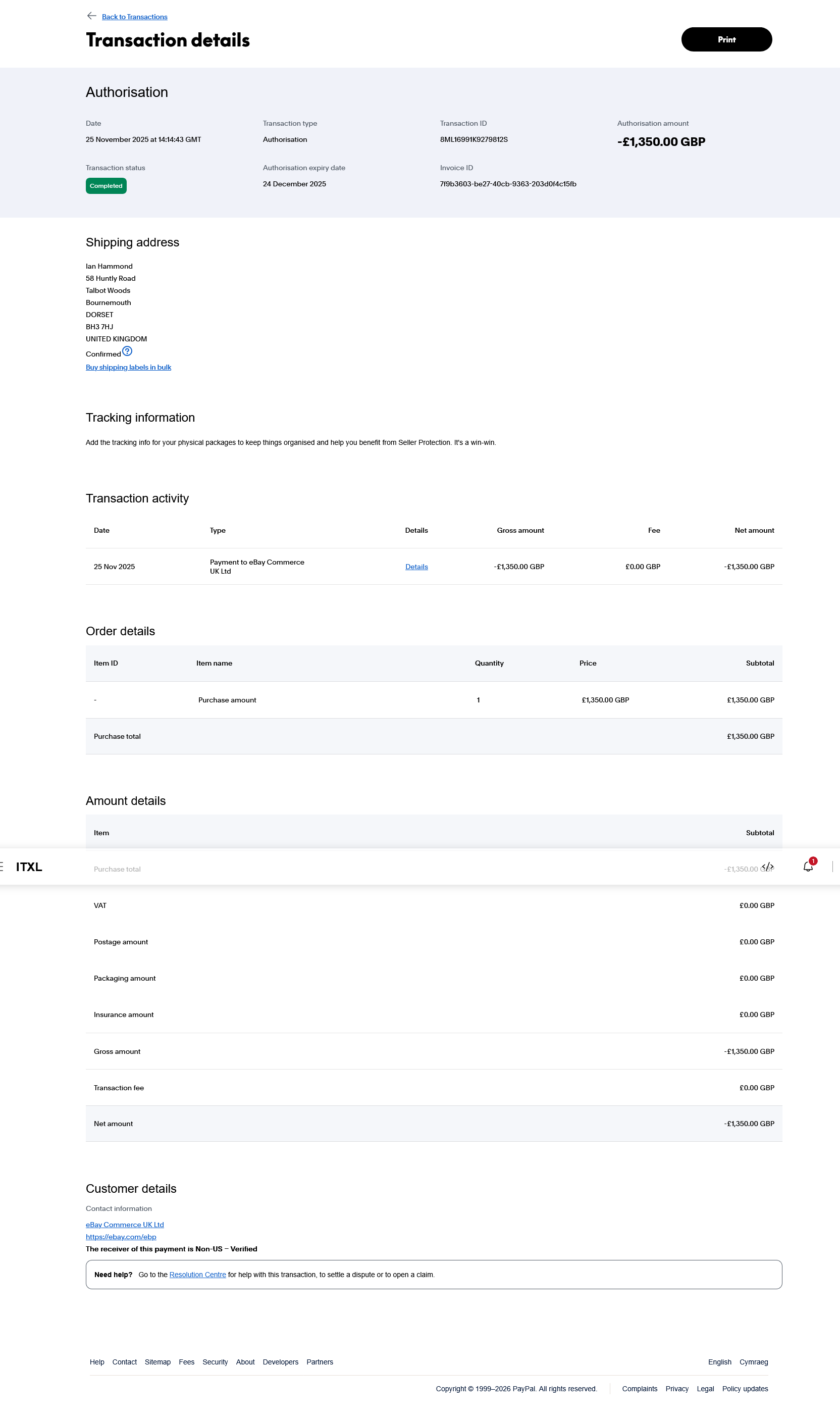840x1419 pixels.
Task: Click the Insurance amount row label
Action: pos(124,1015)
